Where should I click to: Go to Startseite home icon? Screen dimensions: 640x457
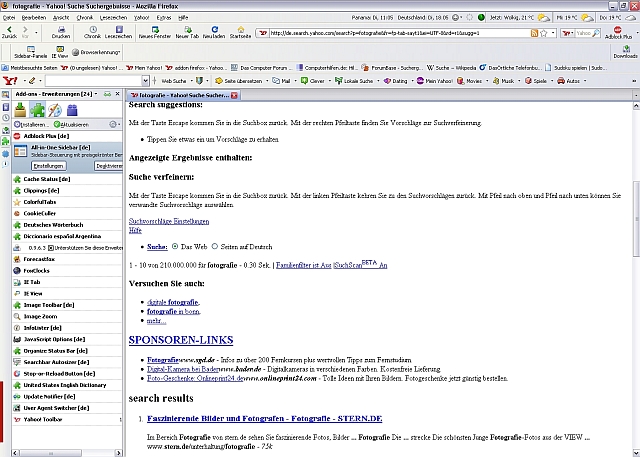[x=240, y=30]
